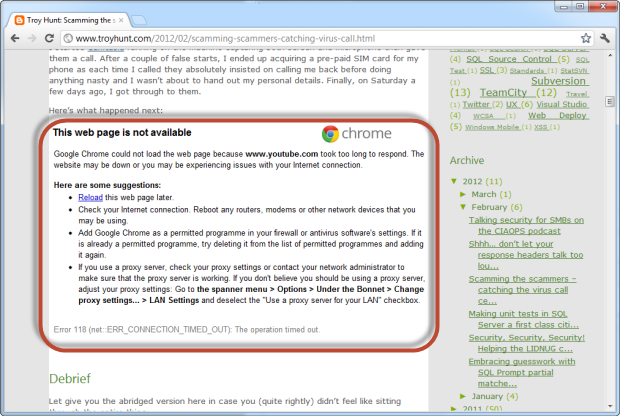Click the forward navigation arrow

pos(32,38)
